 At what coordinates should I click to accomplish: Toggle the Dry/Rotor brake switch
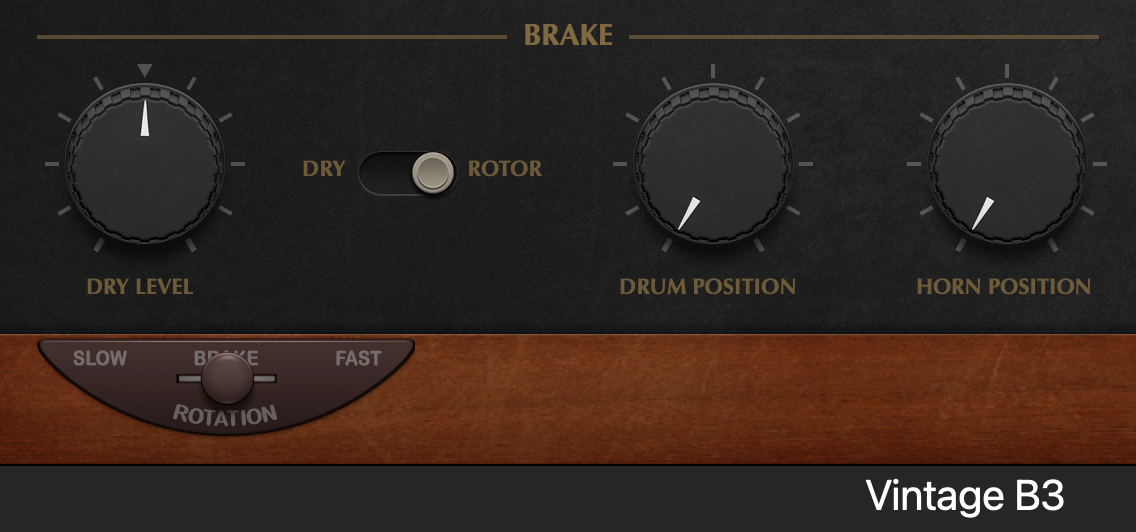[407, 173]
